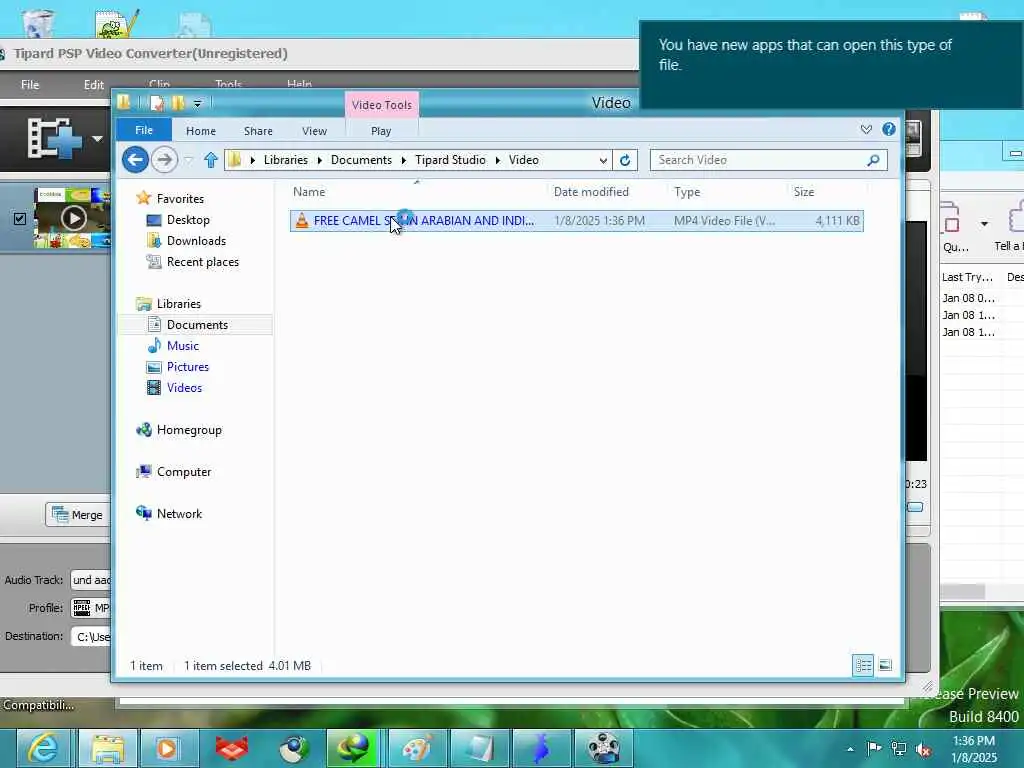The width and height of the screenshot is (1024, 768).
Task: Switch to details view layout icon
Action: tap(863, 665)
